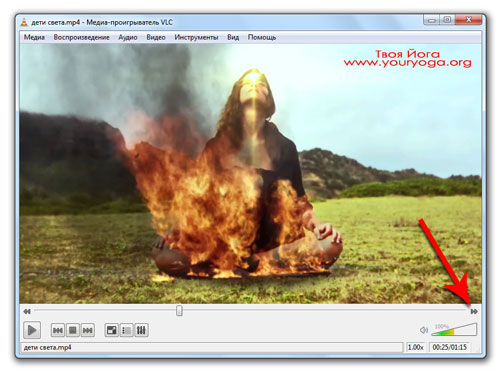Click the 1.00x playback speed indicator

point(415,347)
